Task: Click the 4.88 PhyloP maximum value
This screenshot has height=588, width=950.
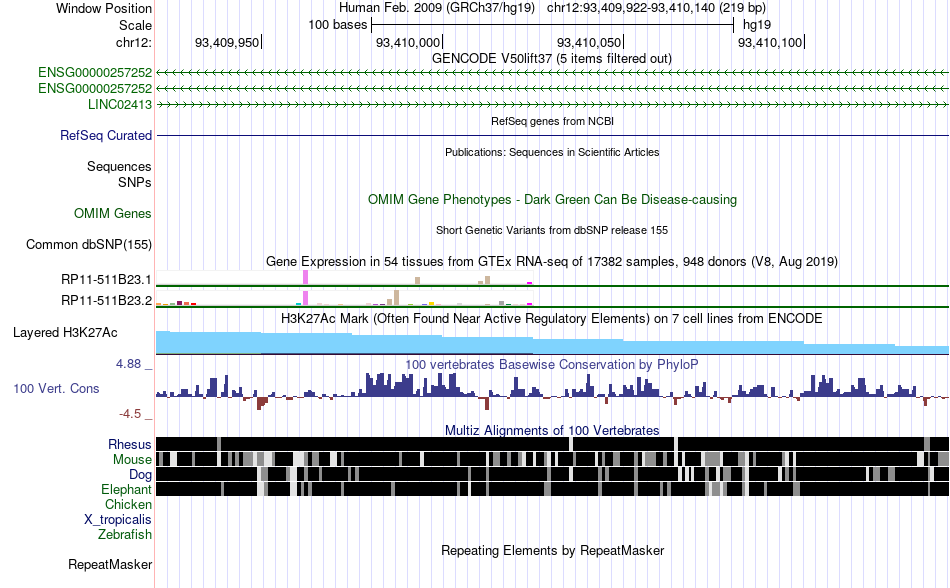Action: [128, 364]
